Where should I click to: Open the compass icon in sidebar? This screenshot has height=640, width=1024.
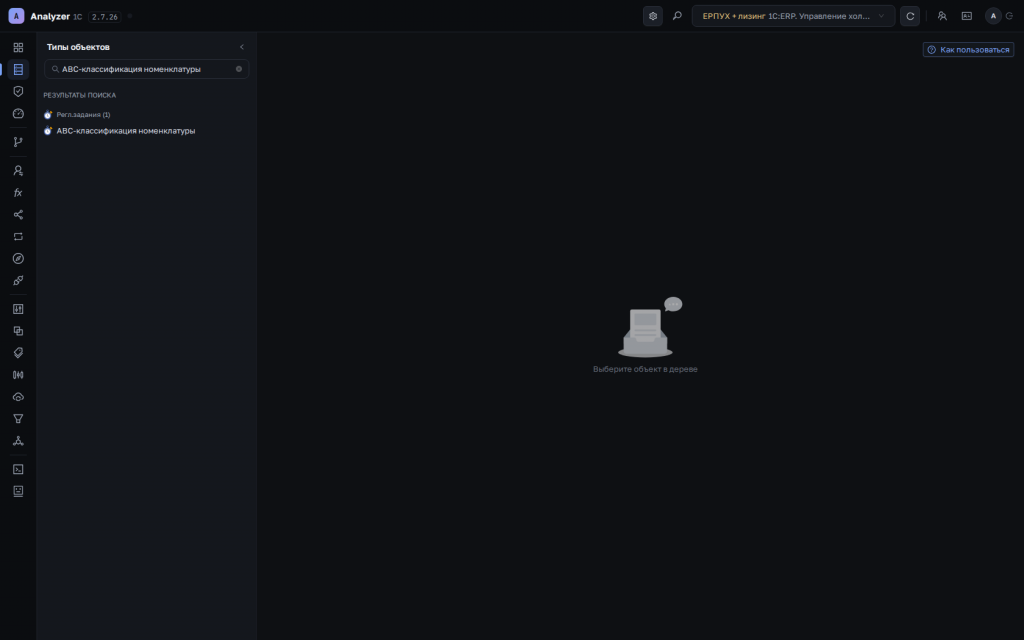pyautogui.click(x=18, y=259)
